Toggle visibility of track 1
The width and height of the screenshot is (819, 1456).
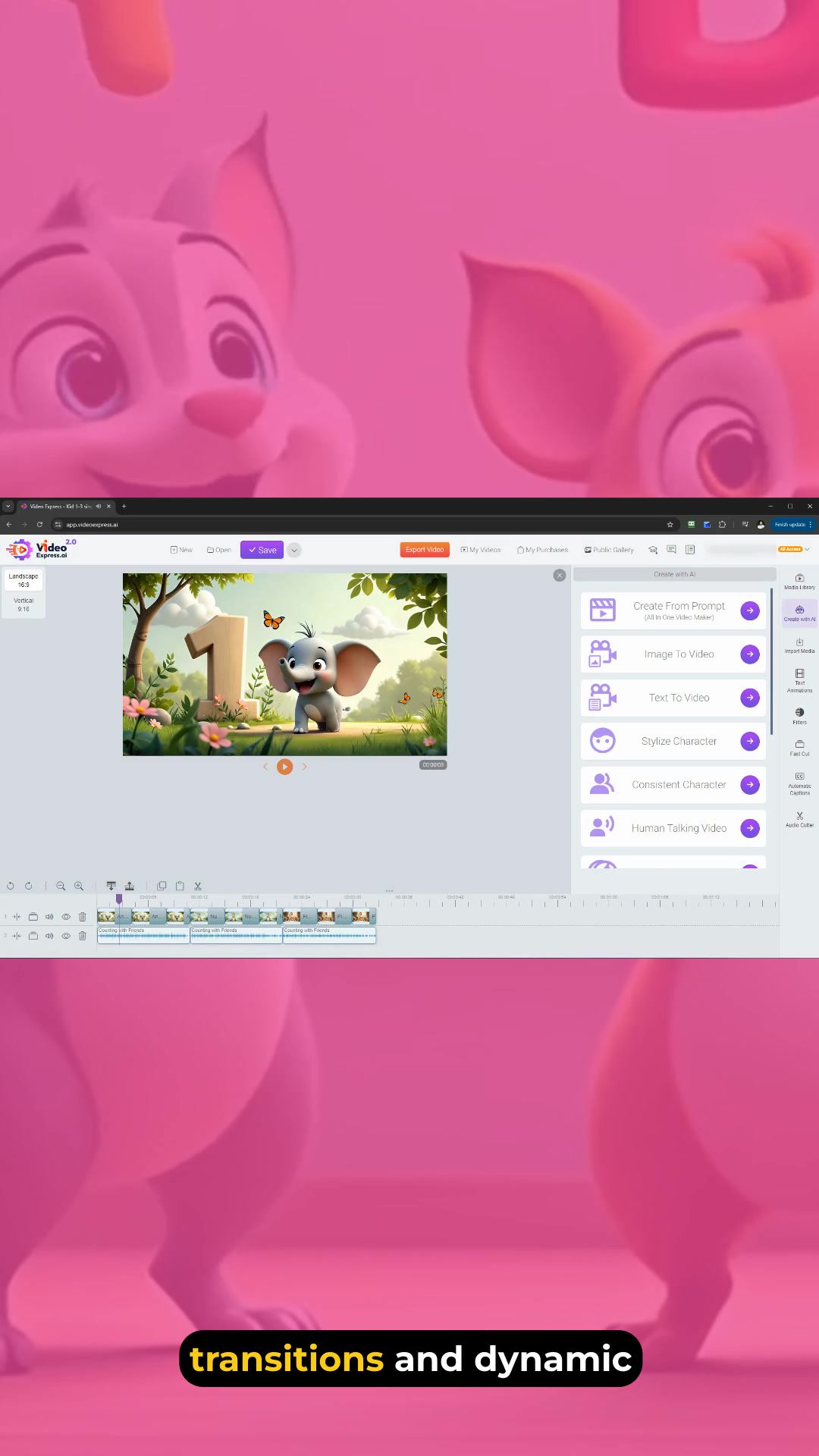click(x=66, y=917)
